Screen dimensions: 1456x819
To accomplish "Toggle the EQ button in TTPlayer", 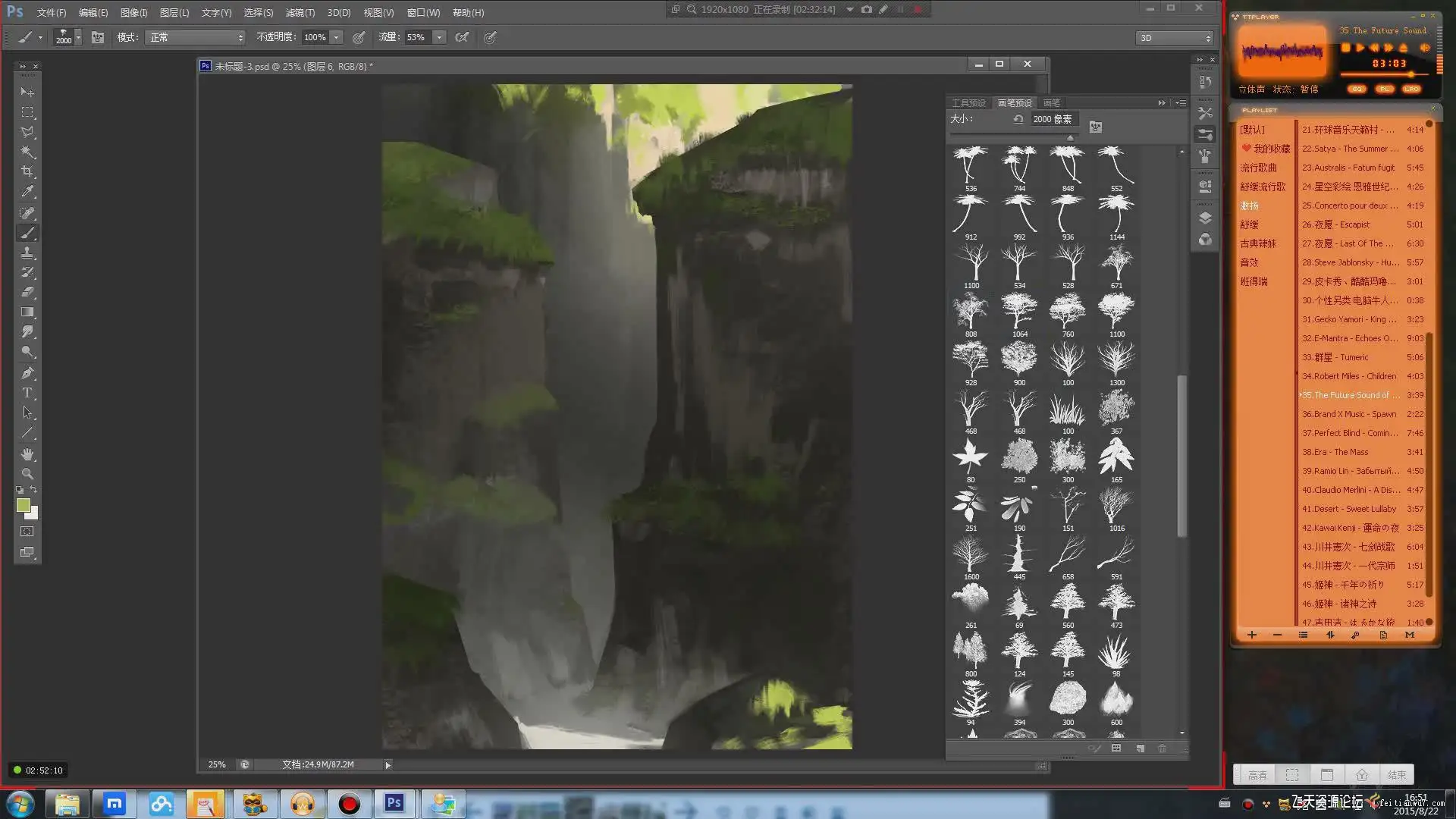I will click(x=1357, y=89).
